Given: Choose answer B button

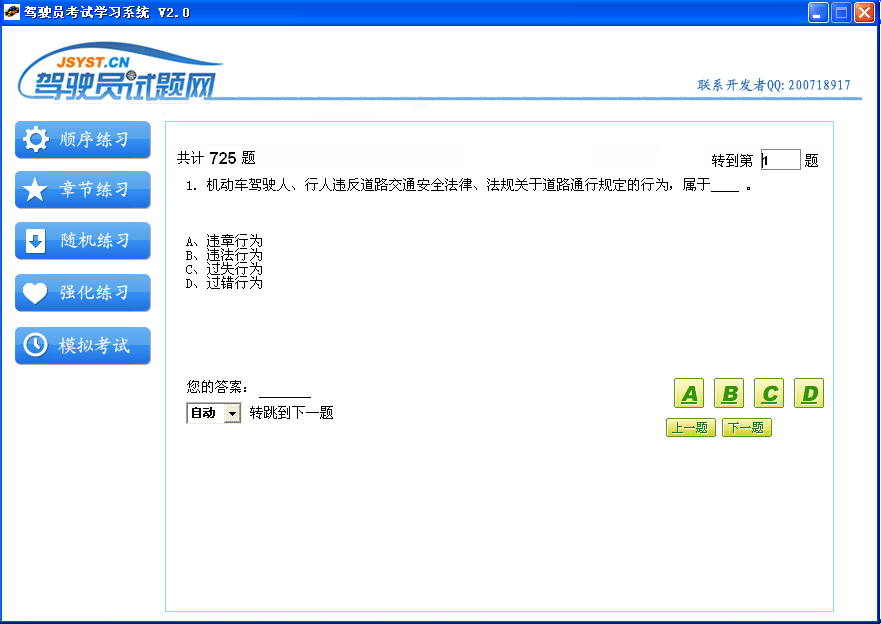Looking at the screenshot, I should (x=729, y=393).
